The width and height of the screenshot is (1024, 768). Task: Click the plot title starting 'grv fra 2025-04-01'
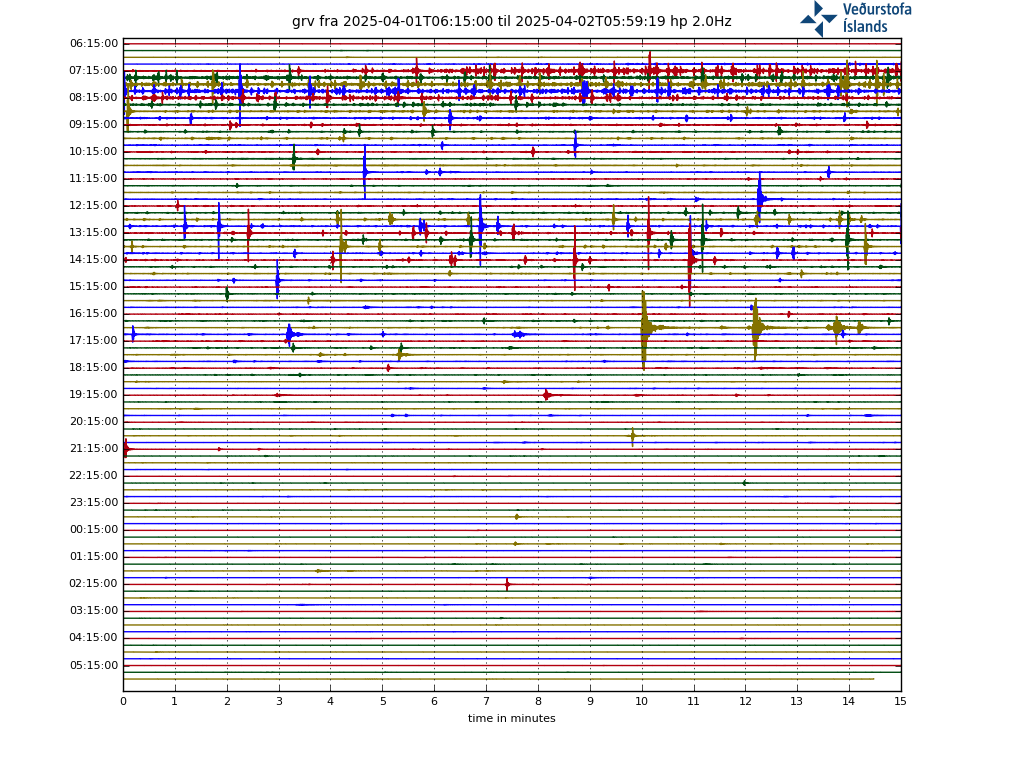coord(511,22)
